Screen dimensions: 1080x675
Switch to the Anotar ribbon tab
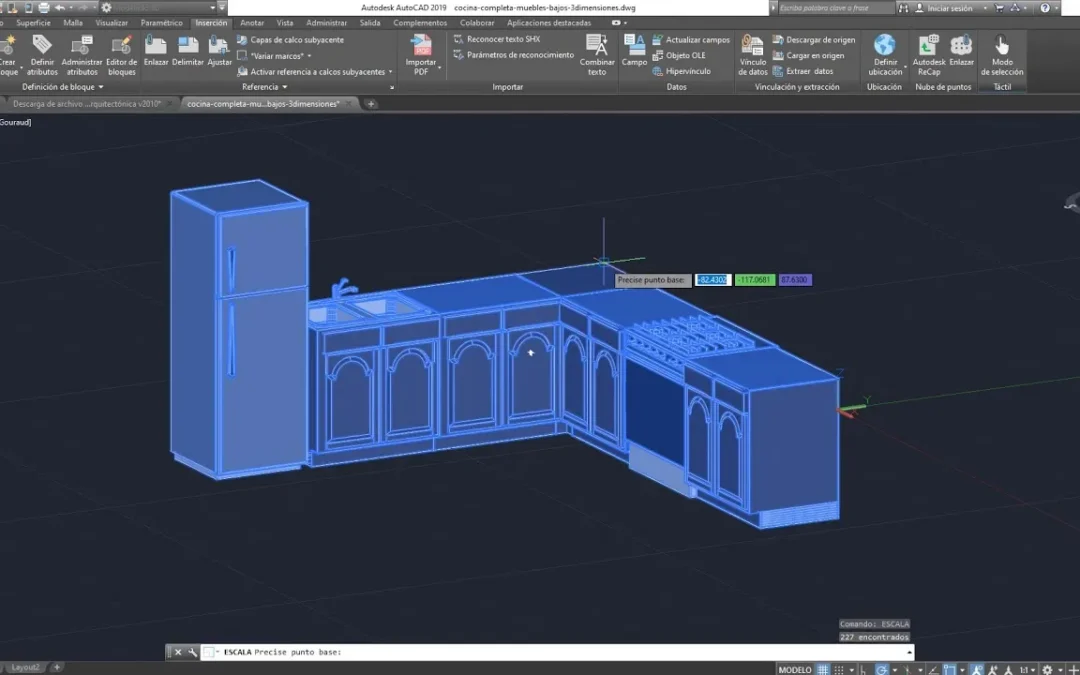tap(252, 22)
